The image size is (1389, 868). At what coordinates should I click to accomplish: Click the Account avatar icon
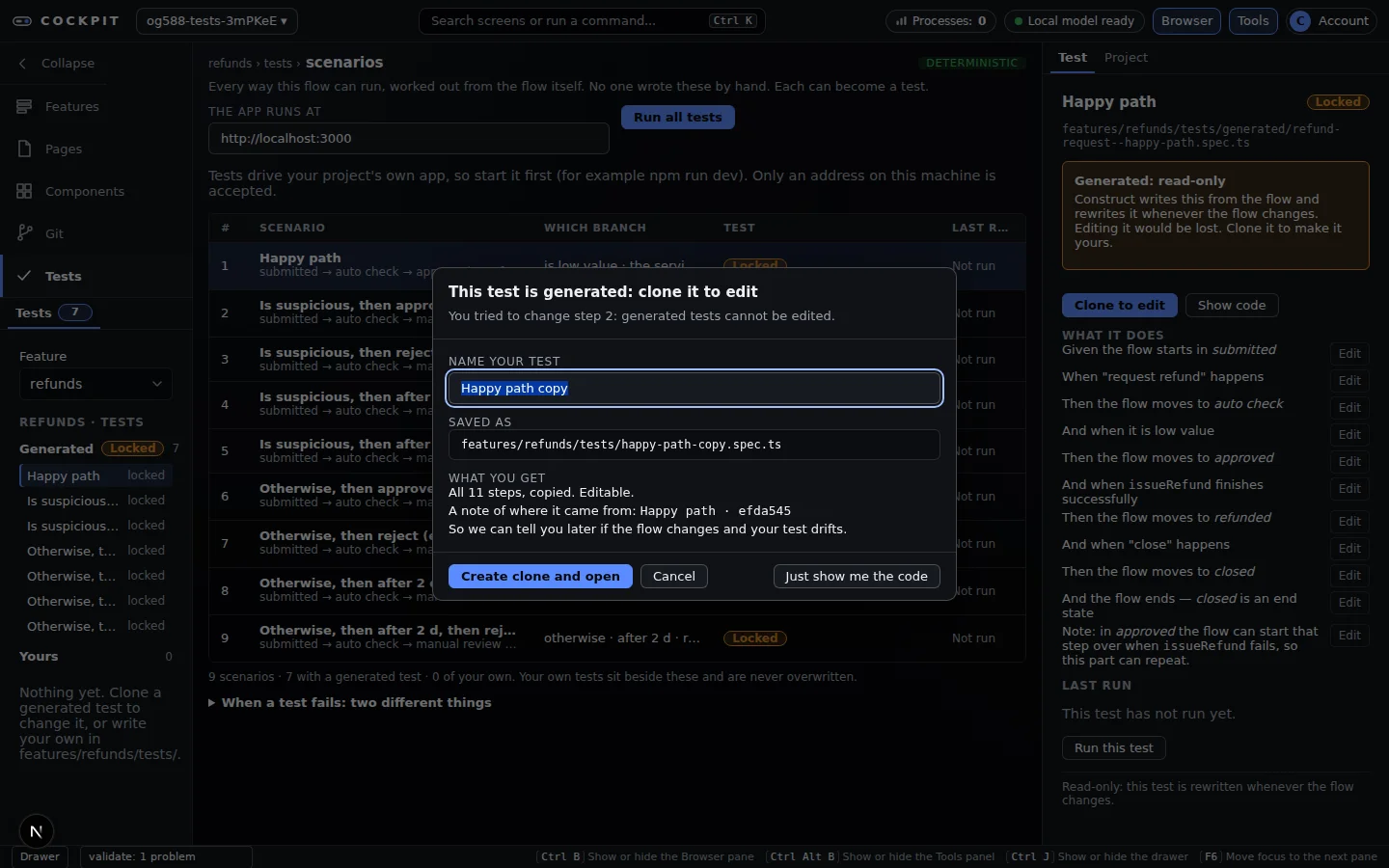point(1300,21)
